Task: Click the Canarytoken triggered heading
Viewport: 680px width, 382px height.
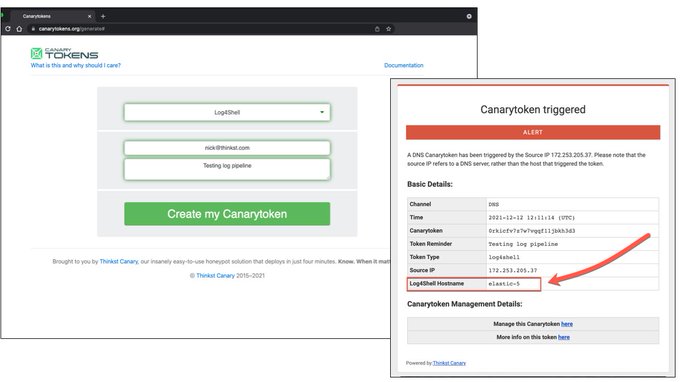Action: pyautogui.click(x=533, y=109)
